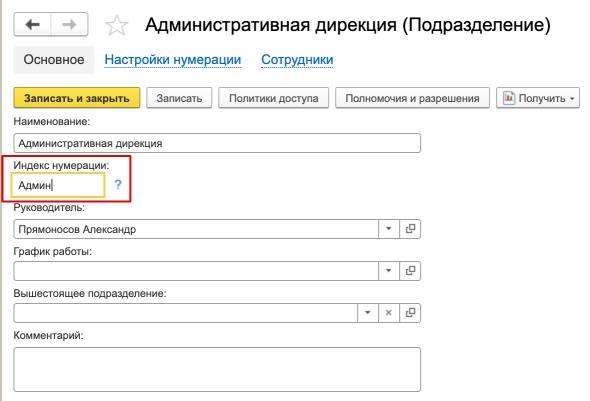Click the Записать button
The height and width of the screenshot is (401, 590).
tap(179, 98)
